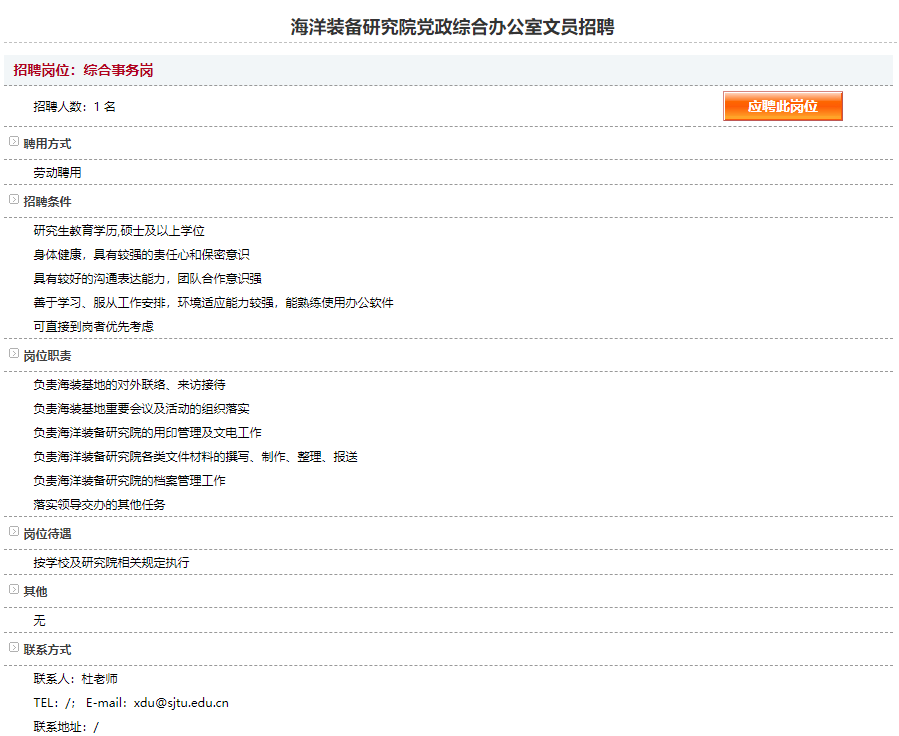Click the line about 各类文件材料的撰写、制作、整理、报送
899x736 pixels.
pos(196,457)
